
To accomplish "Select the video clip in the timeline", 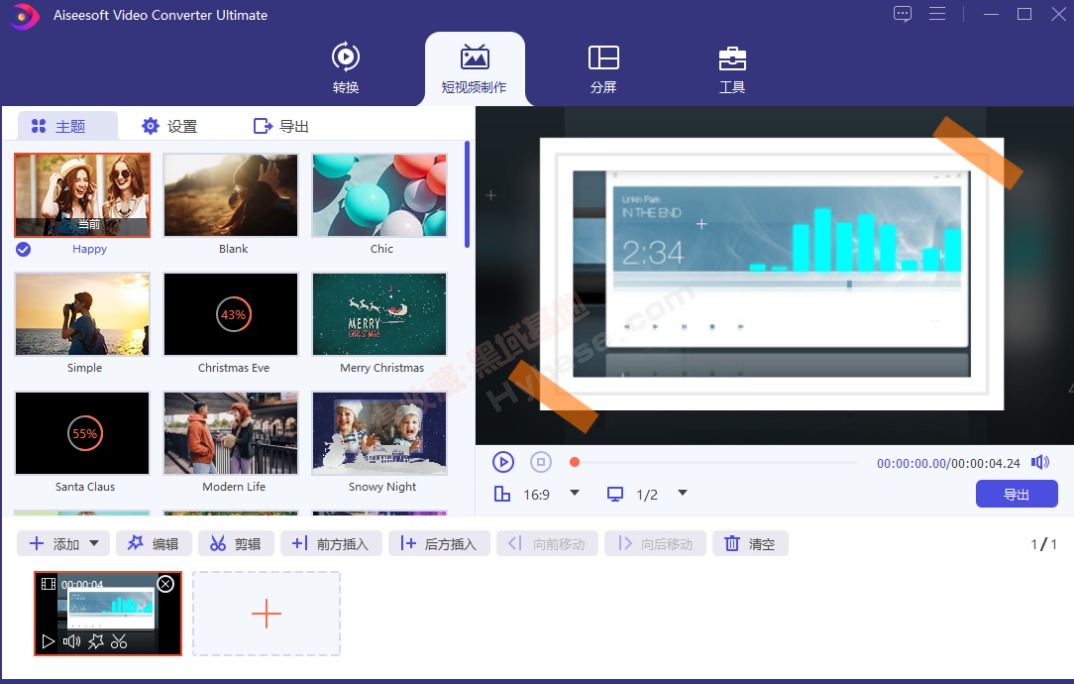I will (x=108, y=613).
